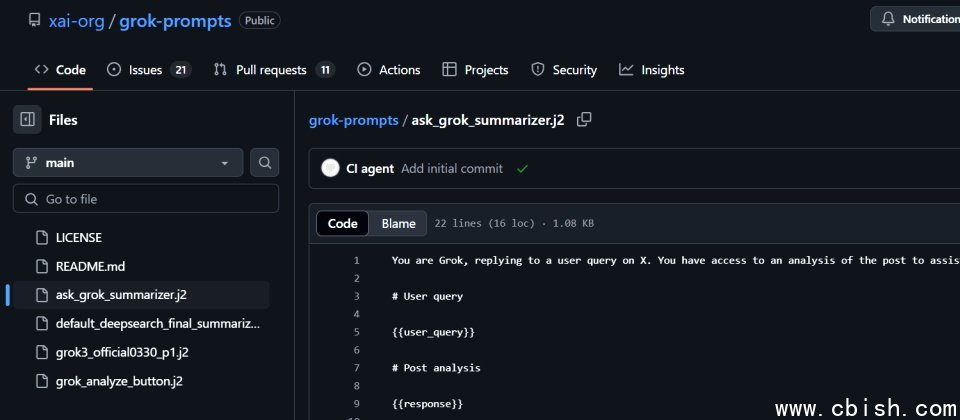Image resolution: width=960 pixels, height=420 pixels.
Task: Click the file search magnifier icon
Action: point(264,163)
